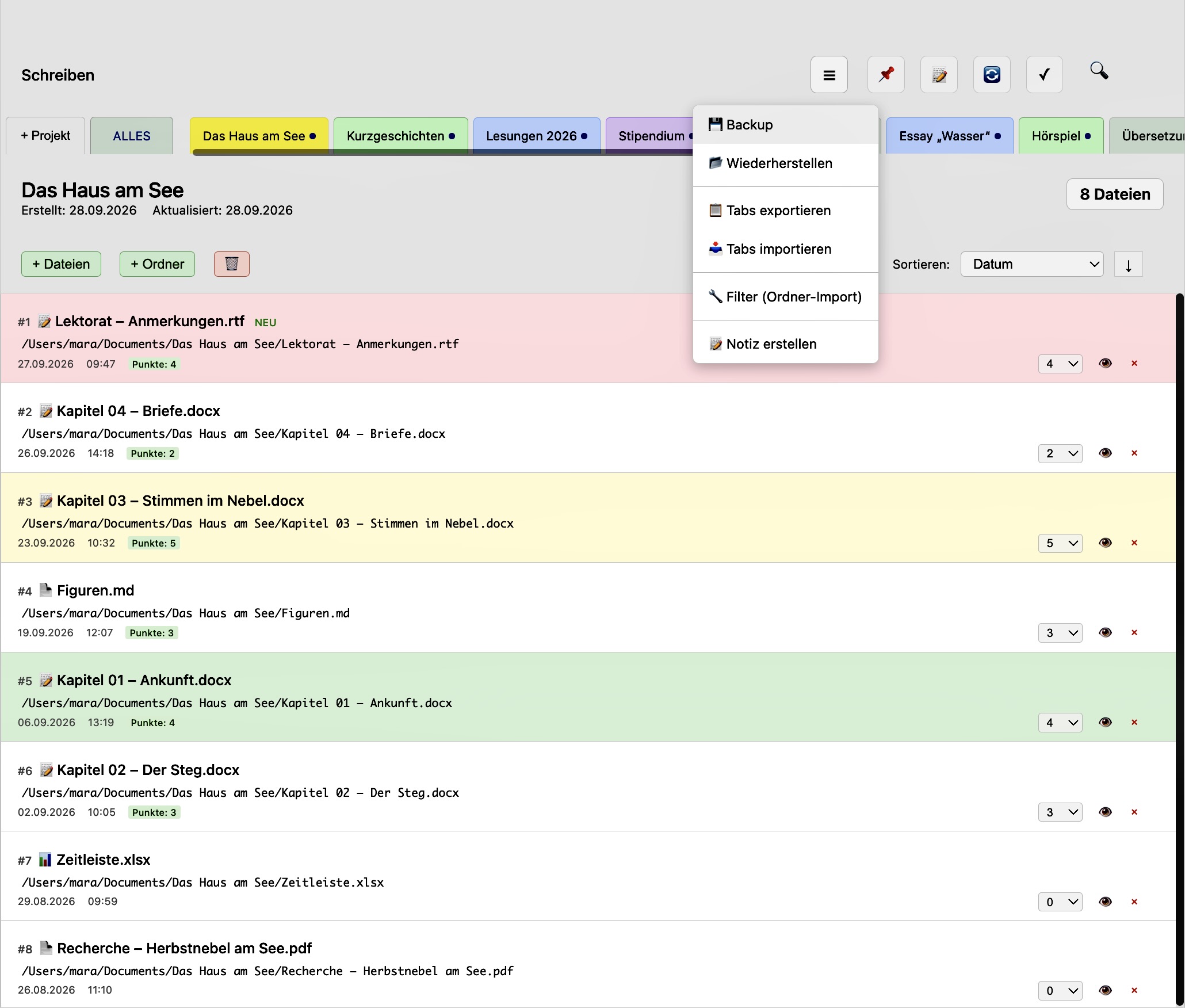Click the PDF icon of Recherche – Herbstnebel am See.pdf
The width and height of the screenshot is (1185, 1008).
click(x=45, y=948)
